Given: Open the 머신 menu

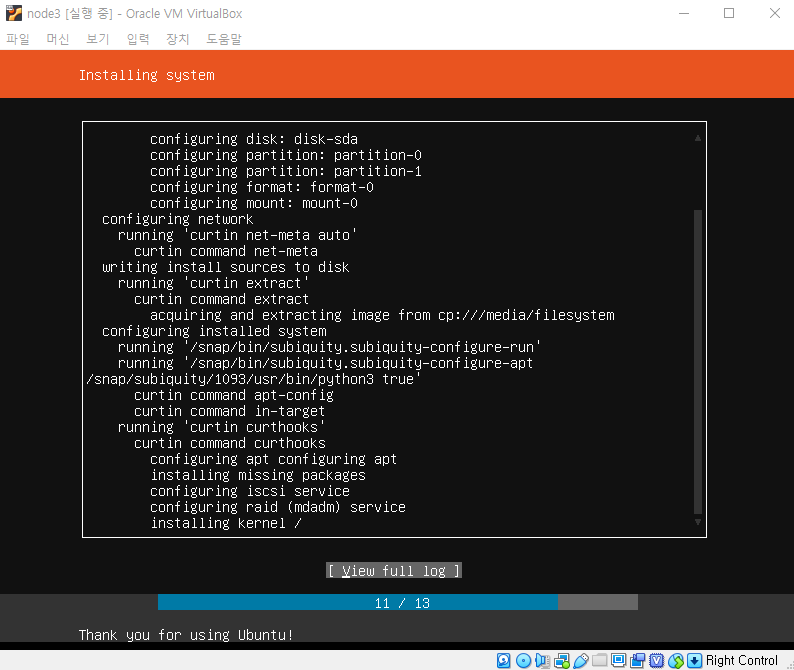Looking at the screenshot, I should [57, 39].
